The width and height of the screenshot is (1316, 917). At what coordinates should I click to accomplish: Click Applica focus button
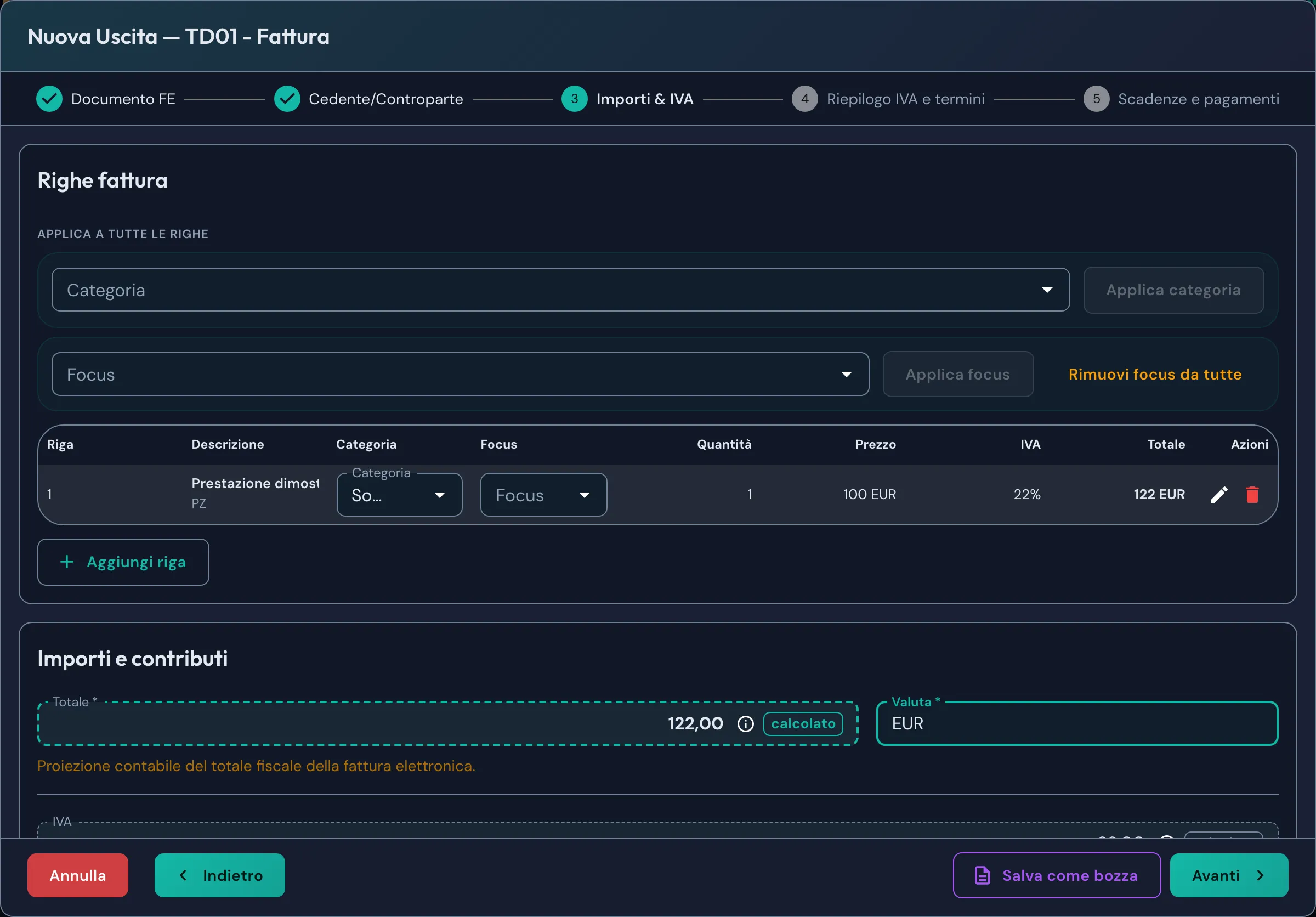958,374
